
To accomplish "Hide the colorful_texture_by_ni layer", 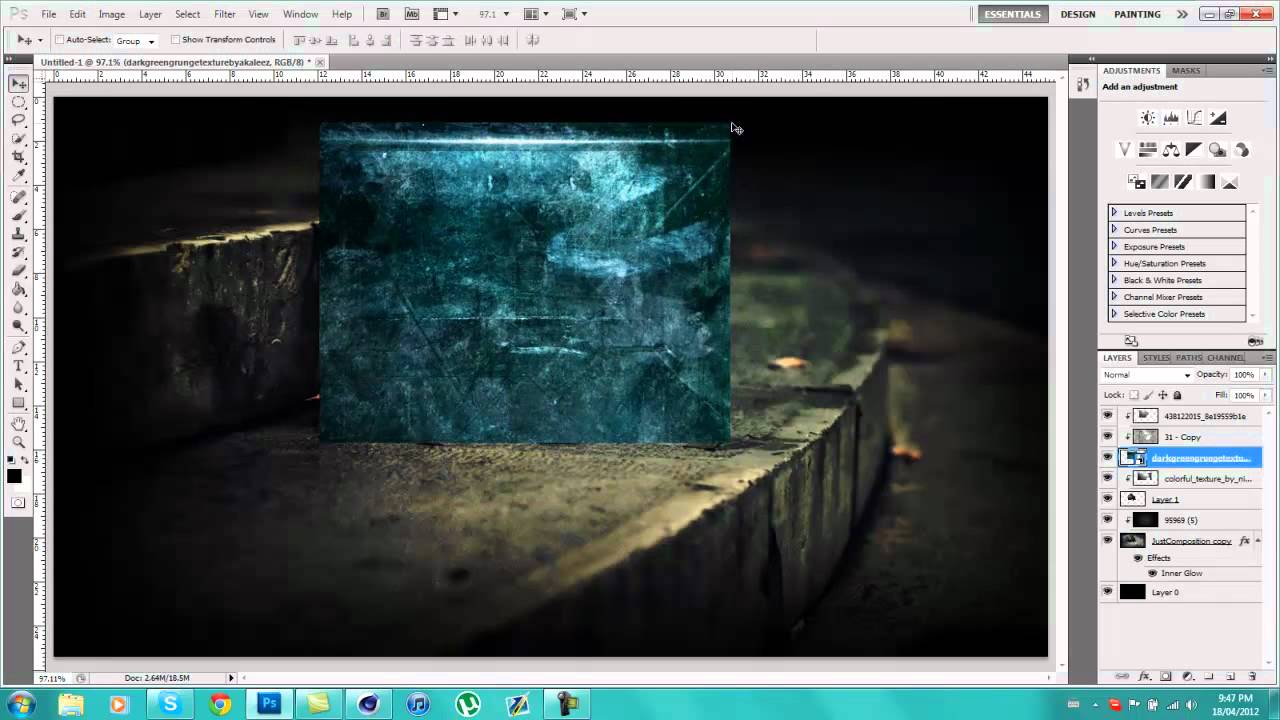I will click(1107, 478).
